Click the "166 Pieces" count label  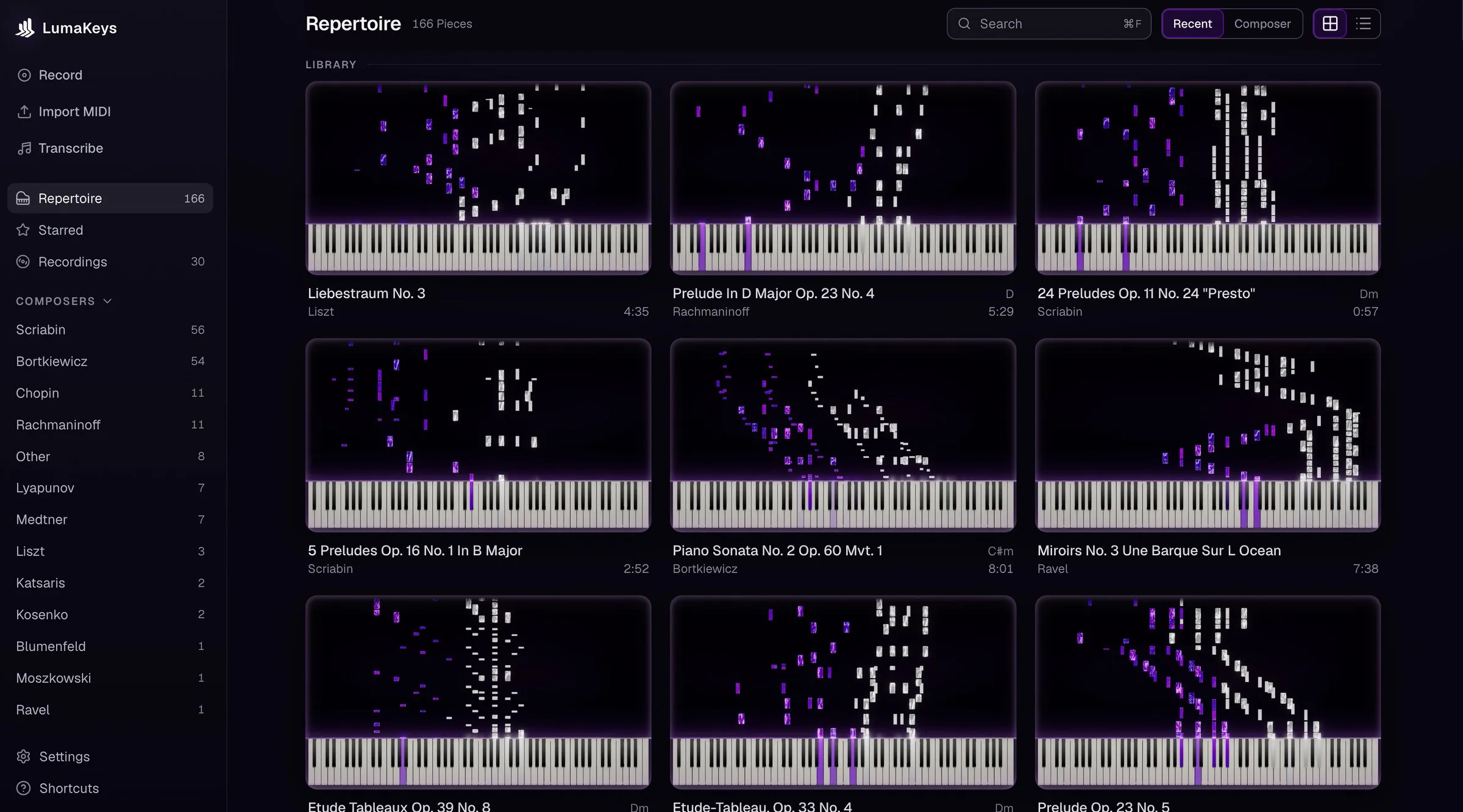(443, 24)
